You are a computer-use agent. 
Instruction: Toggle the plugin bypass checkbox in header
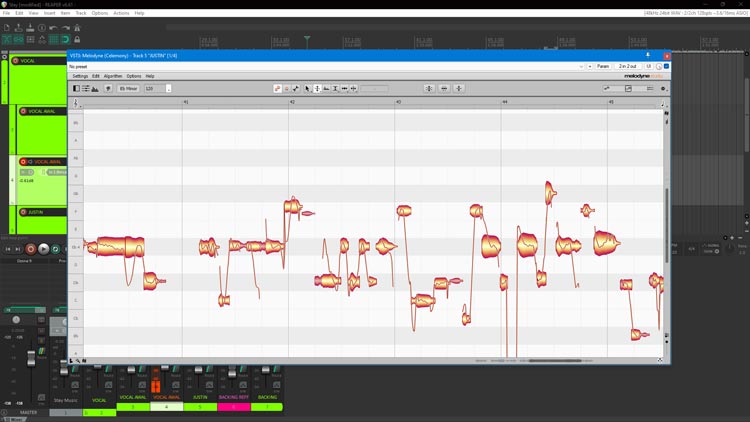[666, 67]
